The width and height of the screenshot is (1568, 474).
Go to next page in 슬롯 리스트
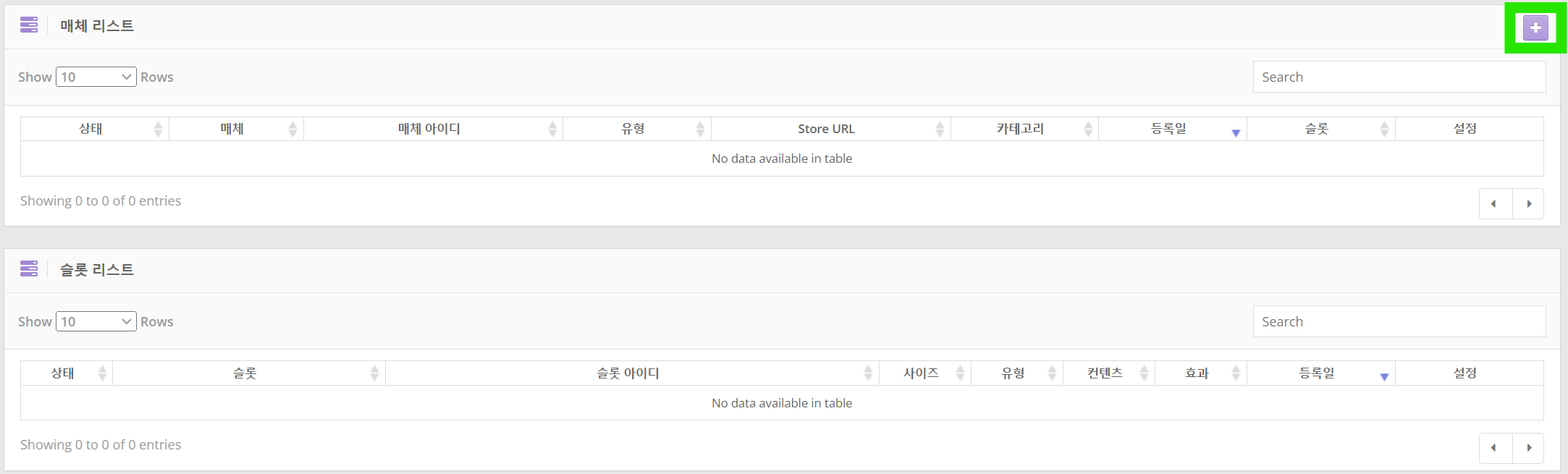point(1528,448)
